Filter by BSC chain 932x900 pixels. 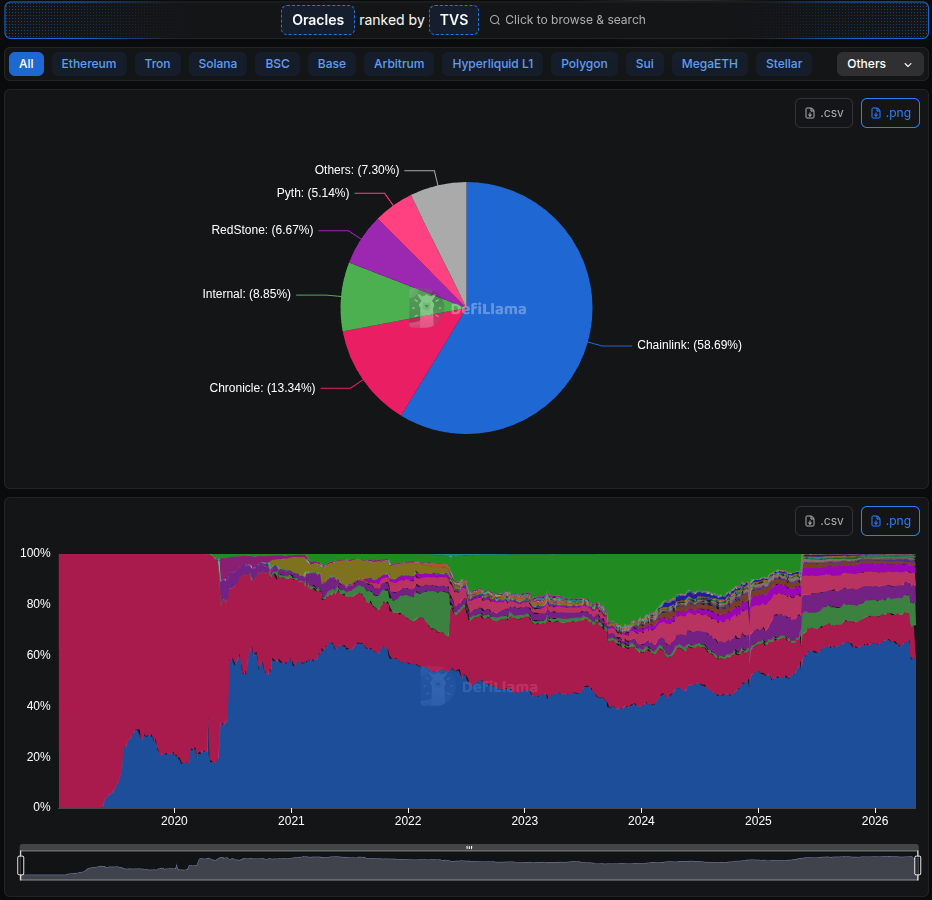tap(277, 64)
